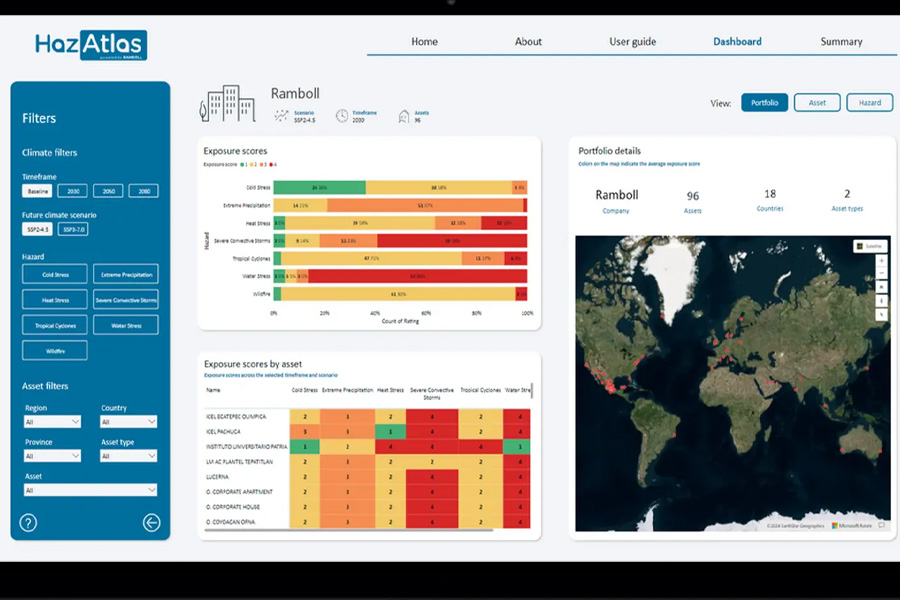The width and height of the screenshot is (900, 600).
Task: Click the help question mark icon
Action: pyautogui.click(x=28, y=522)
